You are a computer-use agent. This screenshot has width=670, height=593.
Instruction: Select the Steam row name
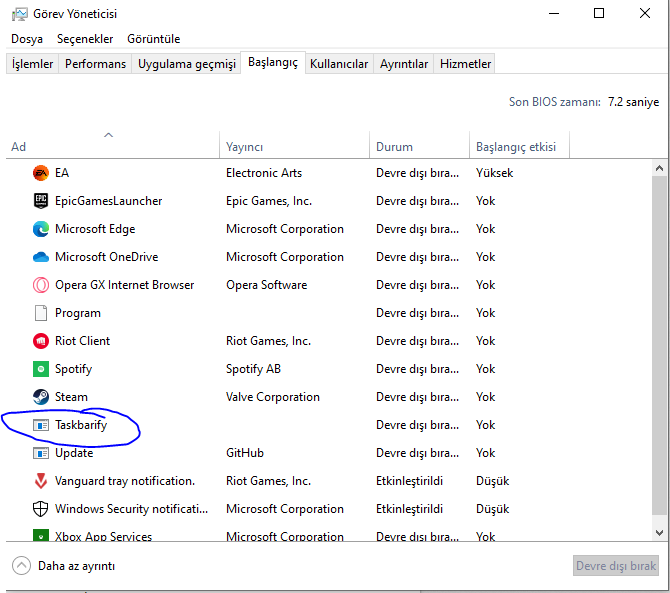point(71,397)
